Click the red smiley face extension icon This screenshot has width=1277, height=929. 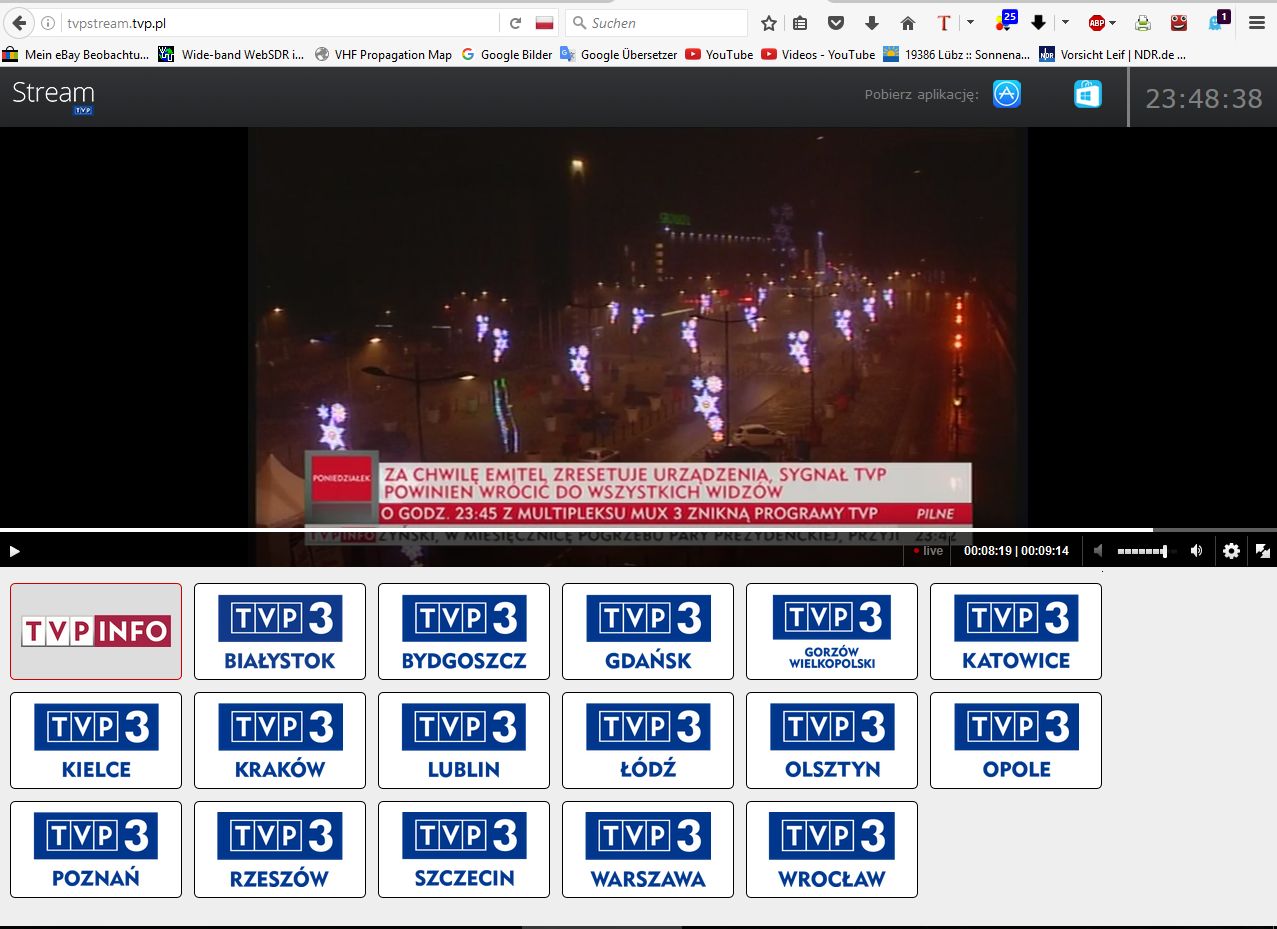(x=1179, y=23)
